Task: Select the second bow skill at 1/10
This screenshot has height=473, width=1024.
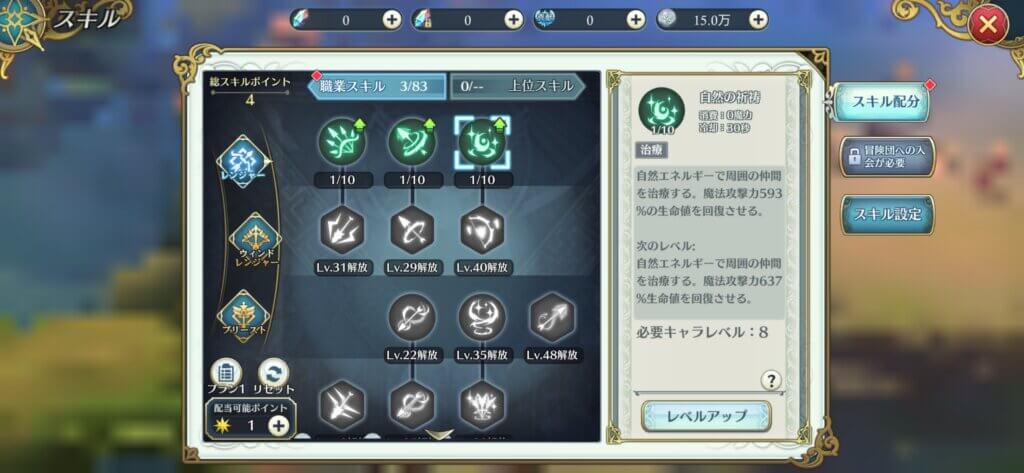Action: pos(412,143)
